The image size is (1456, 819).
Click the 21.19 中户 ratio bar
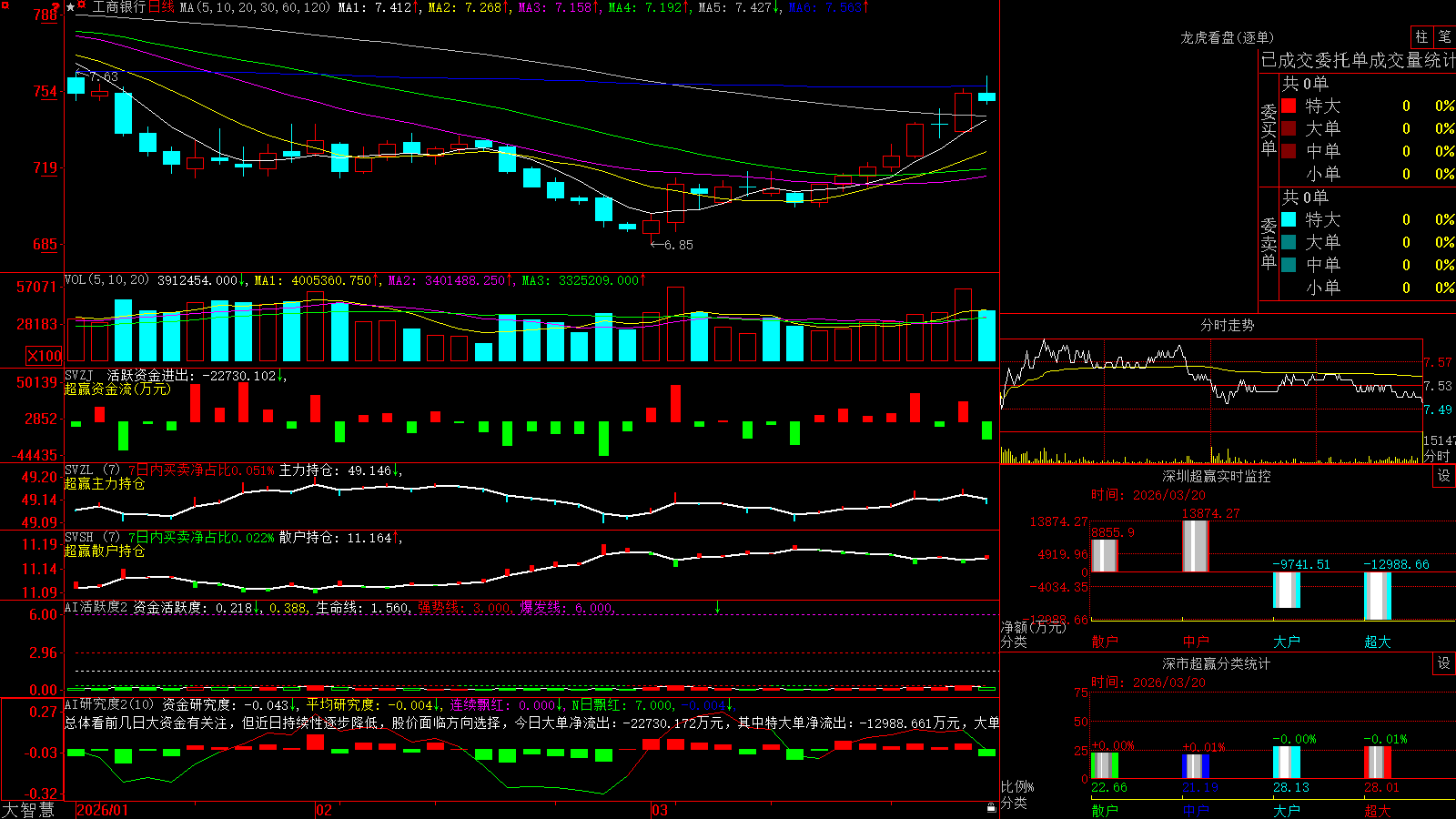[1196, 766]
